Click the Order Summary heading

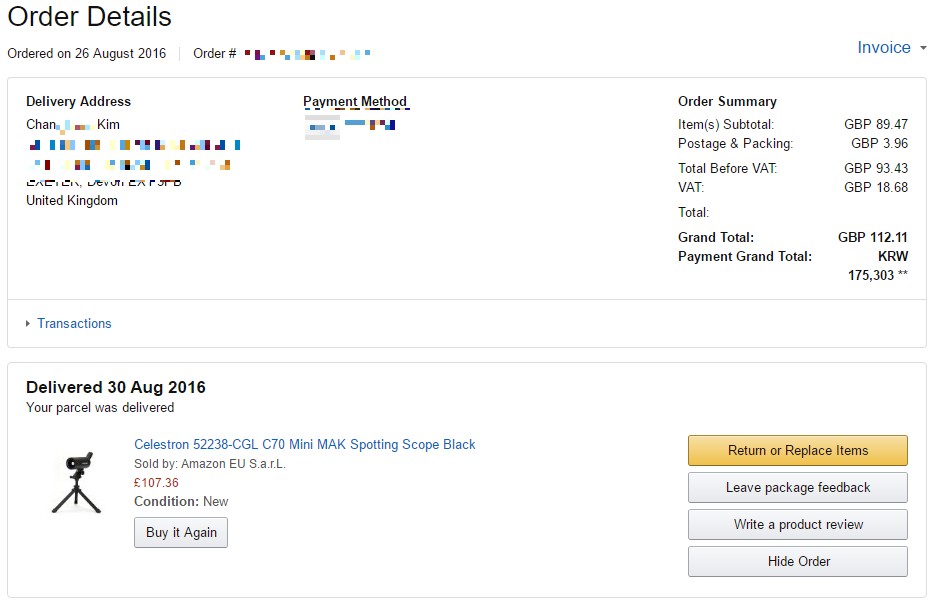coord(727,102)
